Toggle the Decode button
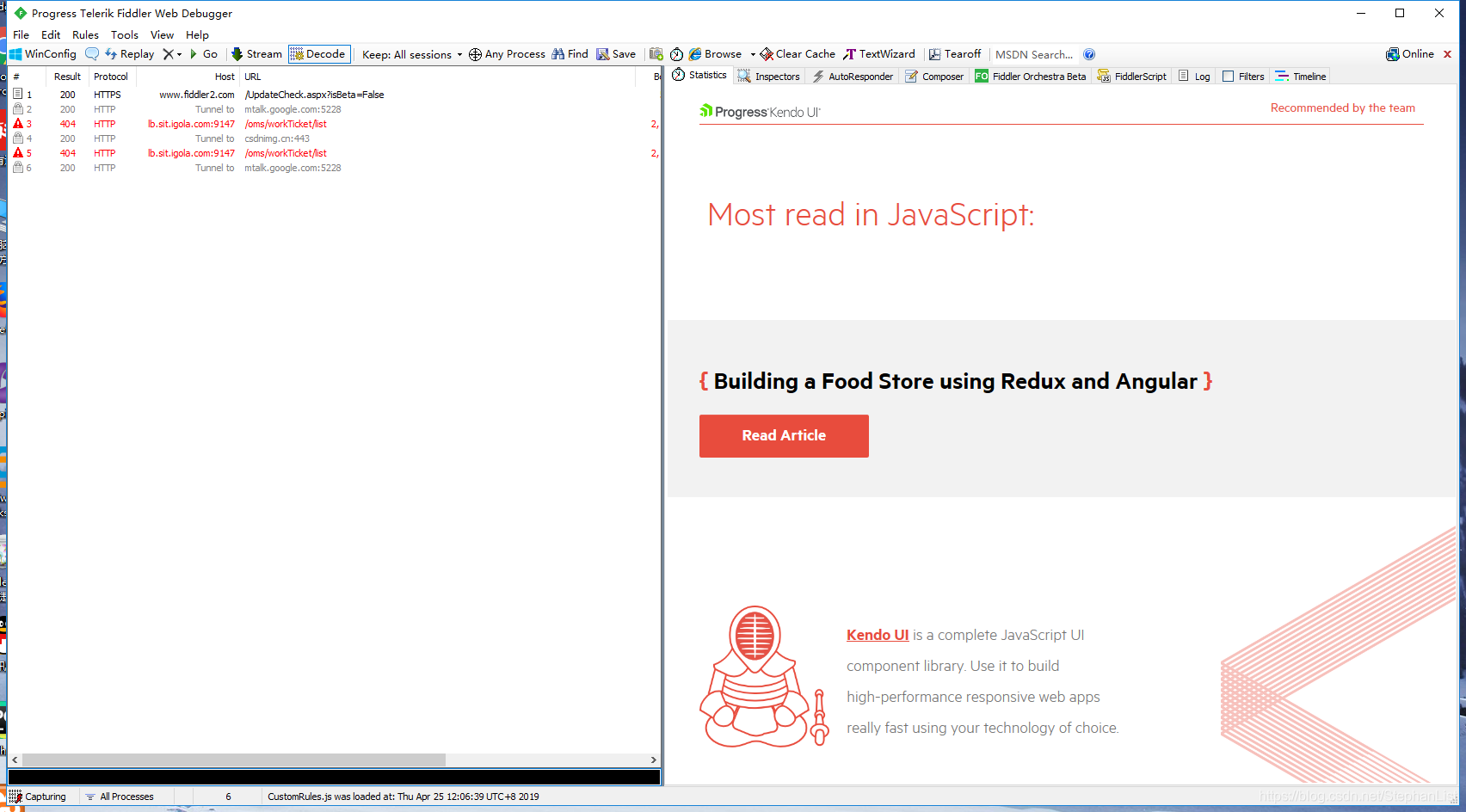Viewport: 1466px width, 812px height. [319, 54]
